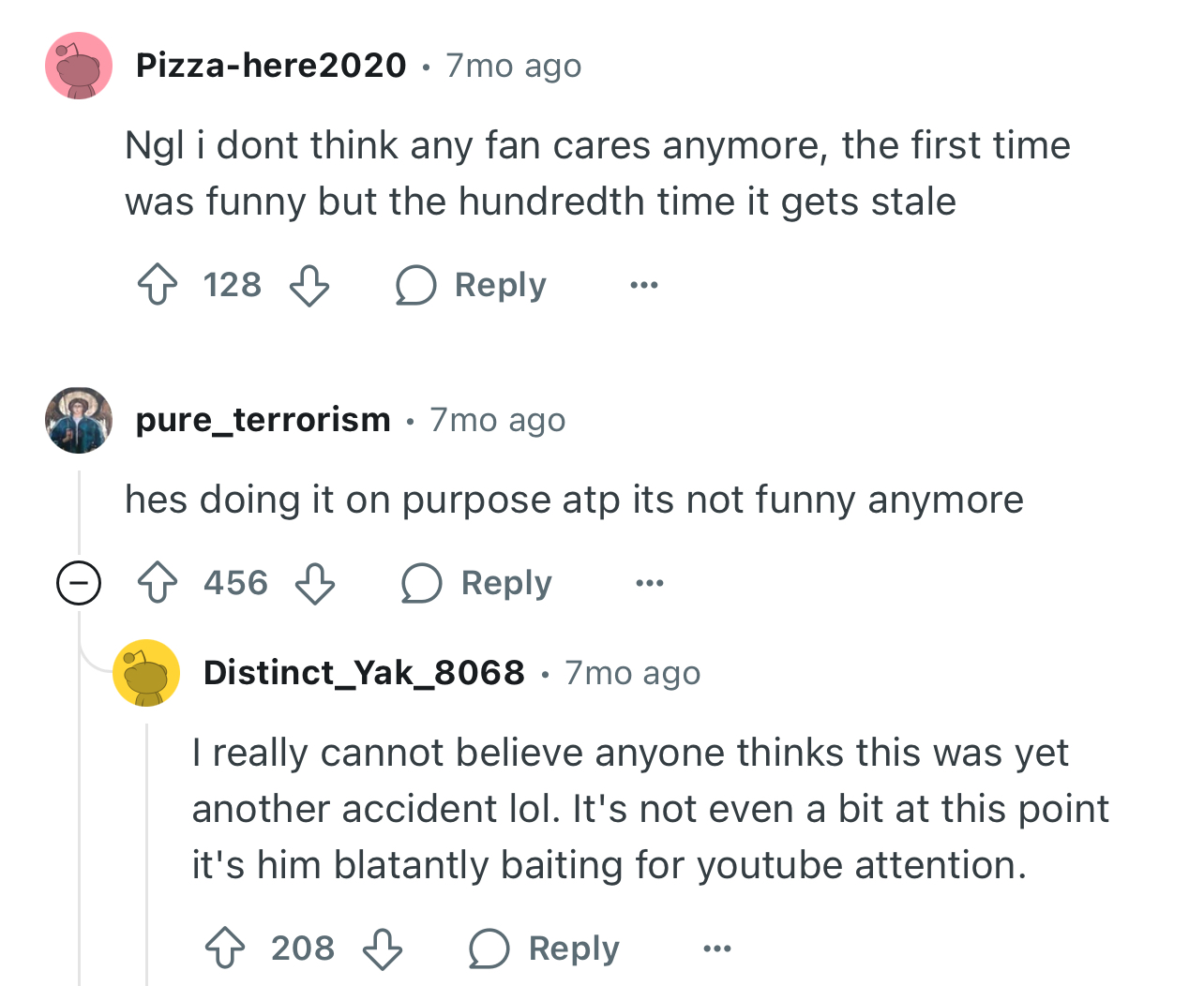
Task: Open more options for Pizza-here2020's comment
Action: (x=644, y=285)
